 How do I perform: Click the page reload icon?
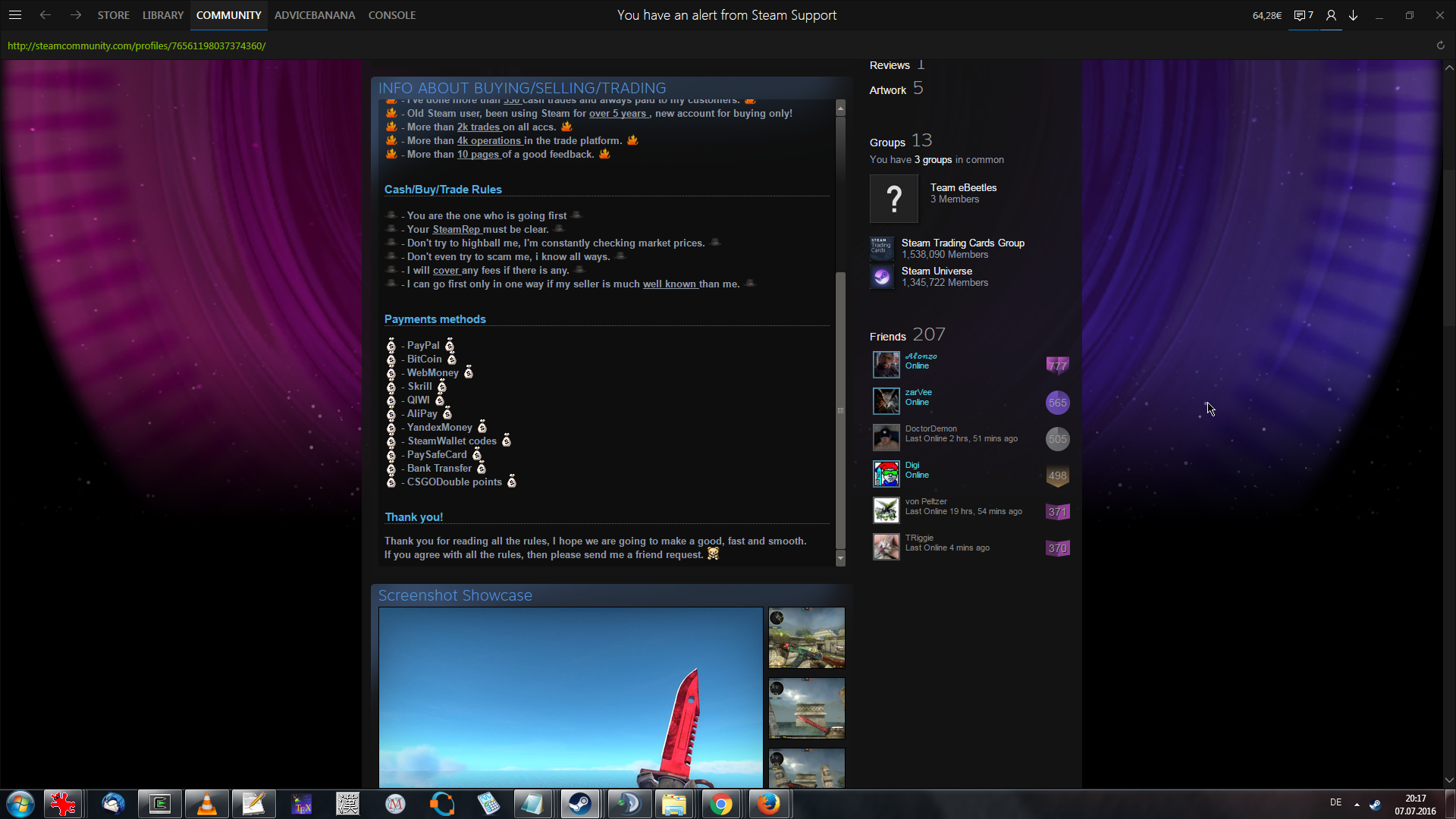[x=1440, y=45]
